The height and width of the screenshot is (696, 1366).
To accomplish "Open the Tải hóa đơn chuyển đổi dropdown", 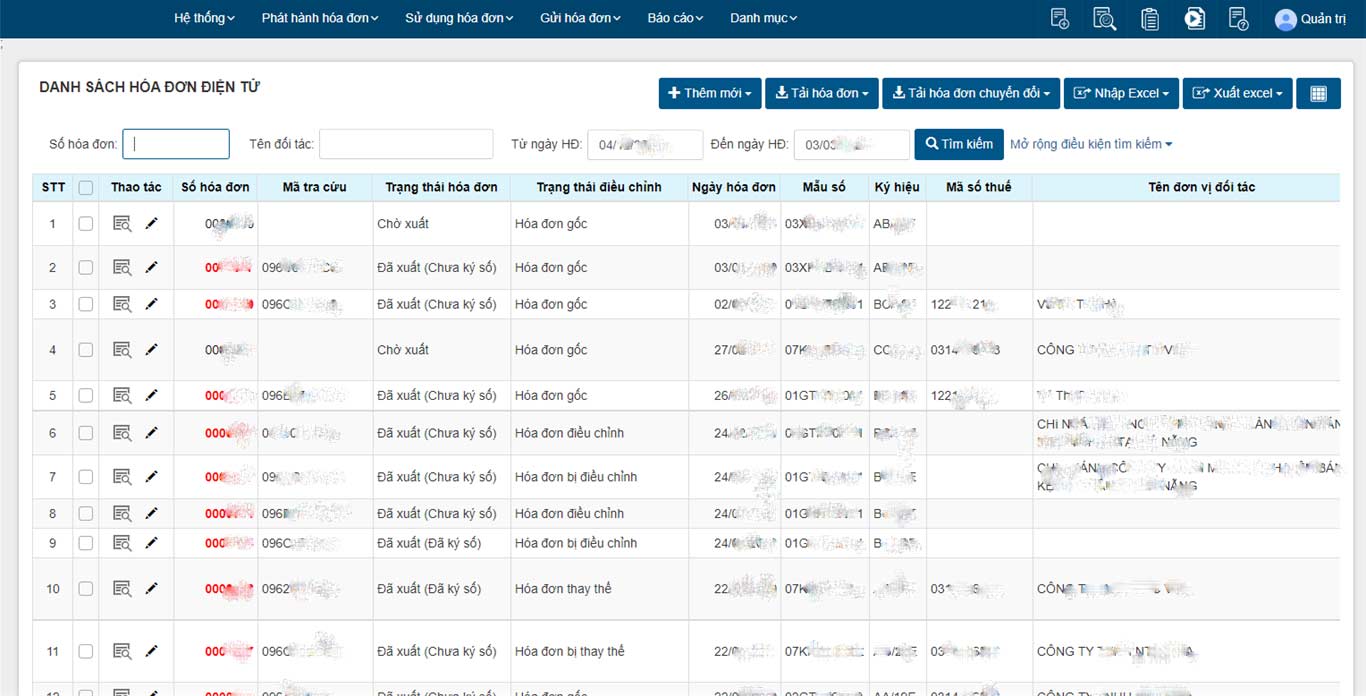I will 970,93.
